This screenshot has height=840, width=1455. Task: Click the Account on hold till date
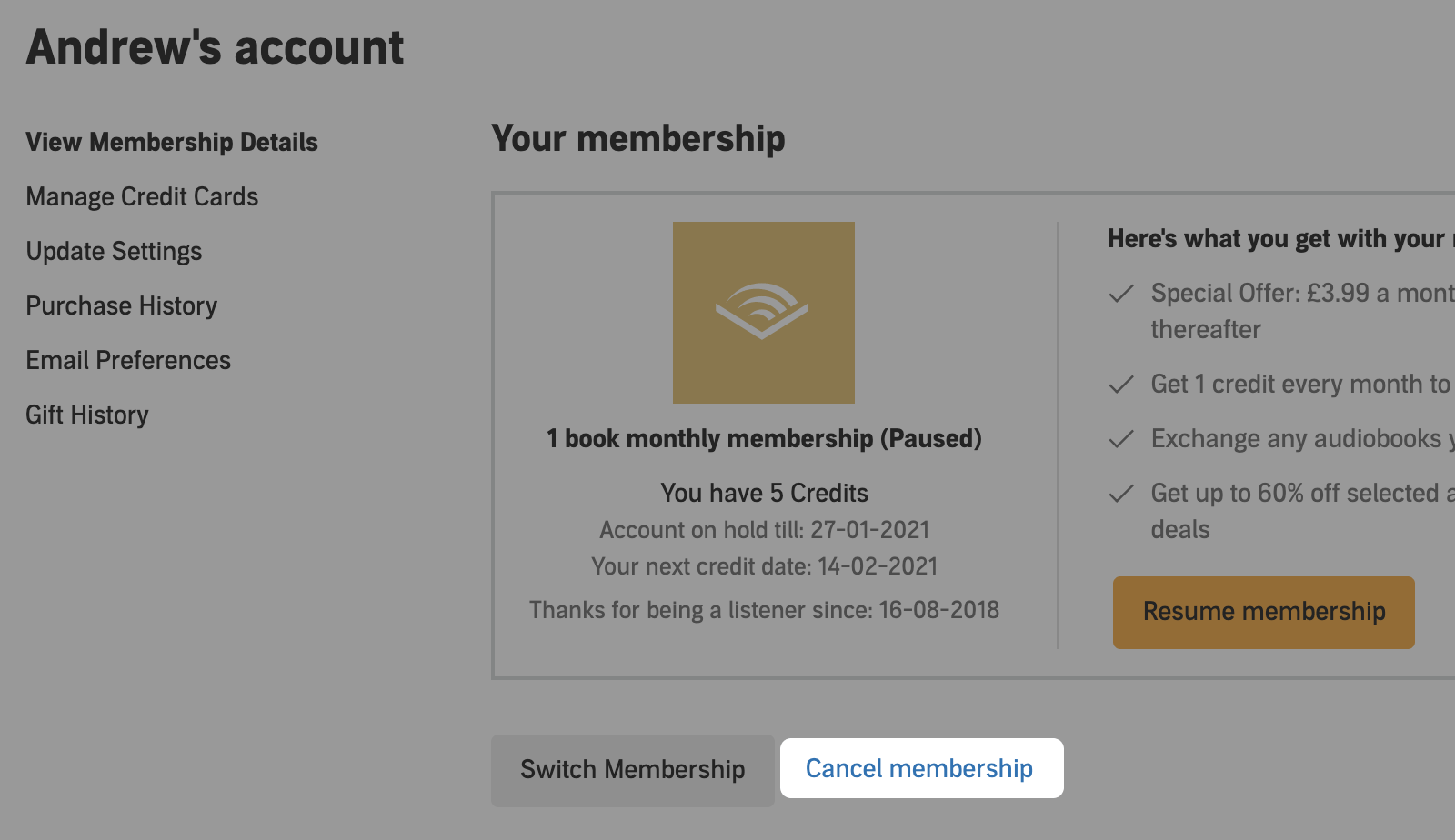(x=764, y=530)
